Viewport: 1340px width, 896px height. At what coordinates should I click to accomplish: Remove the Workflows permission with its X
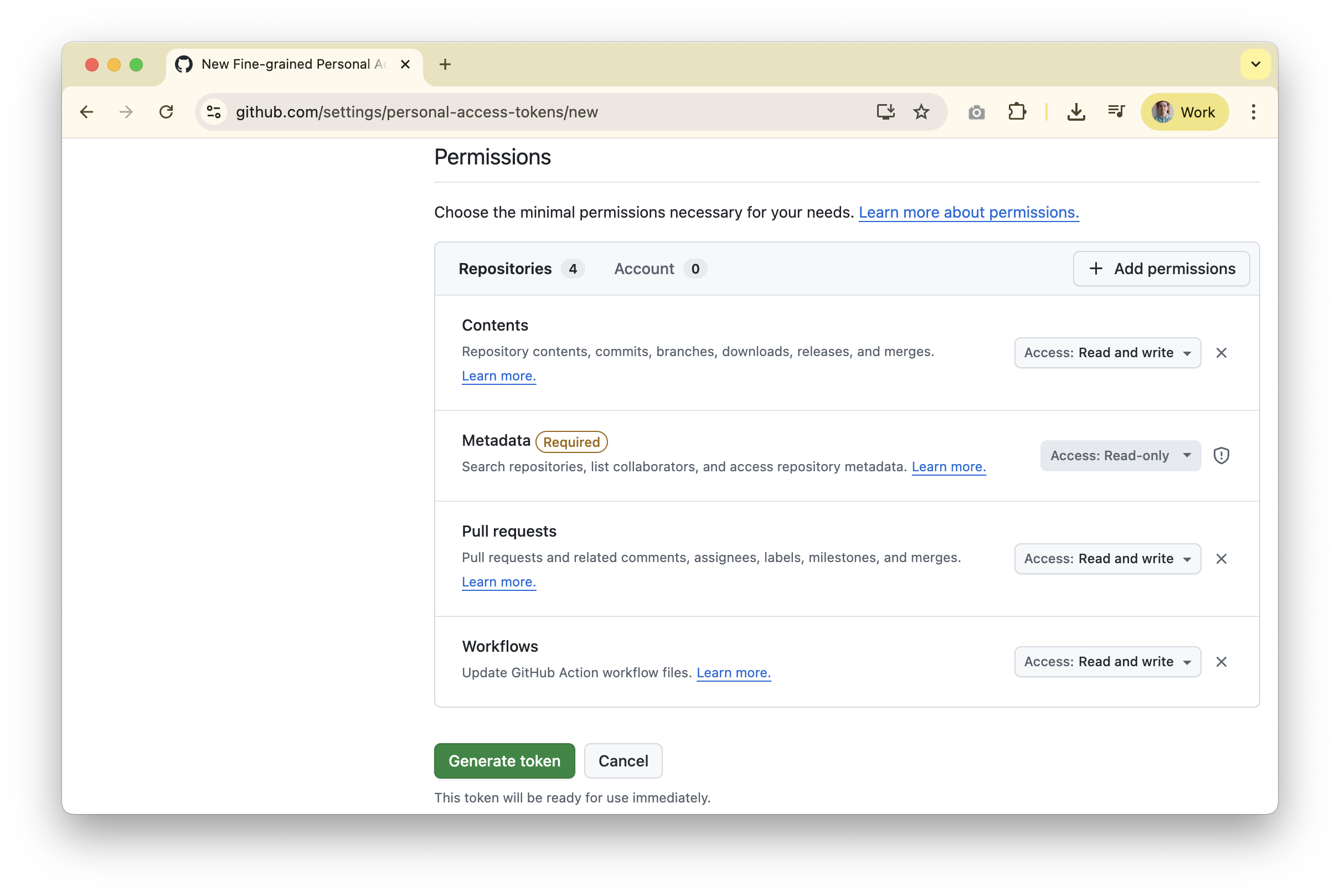pyautogui.click(x=1222, y=661)
